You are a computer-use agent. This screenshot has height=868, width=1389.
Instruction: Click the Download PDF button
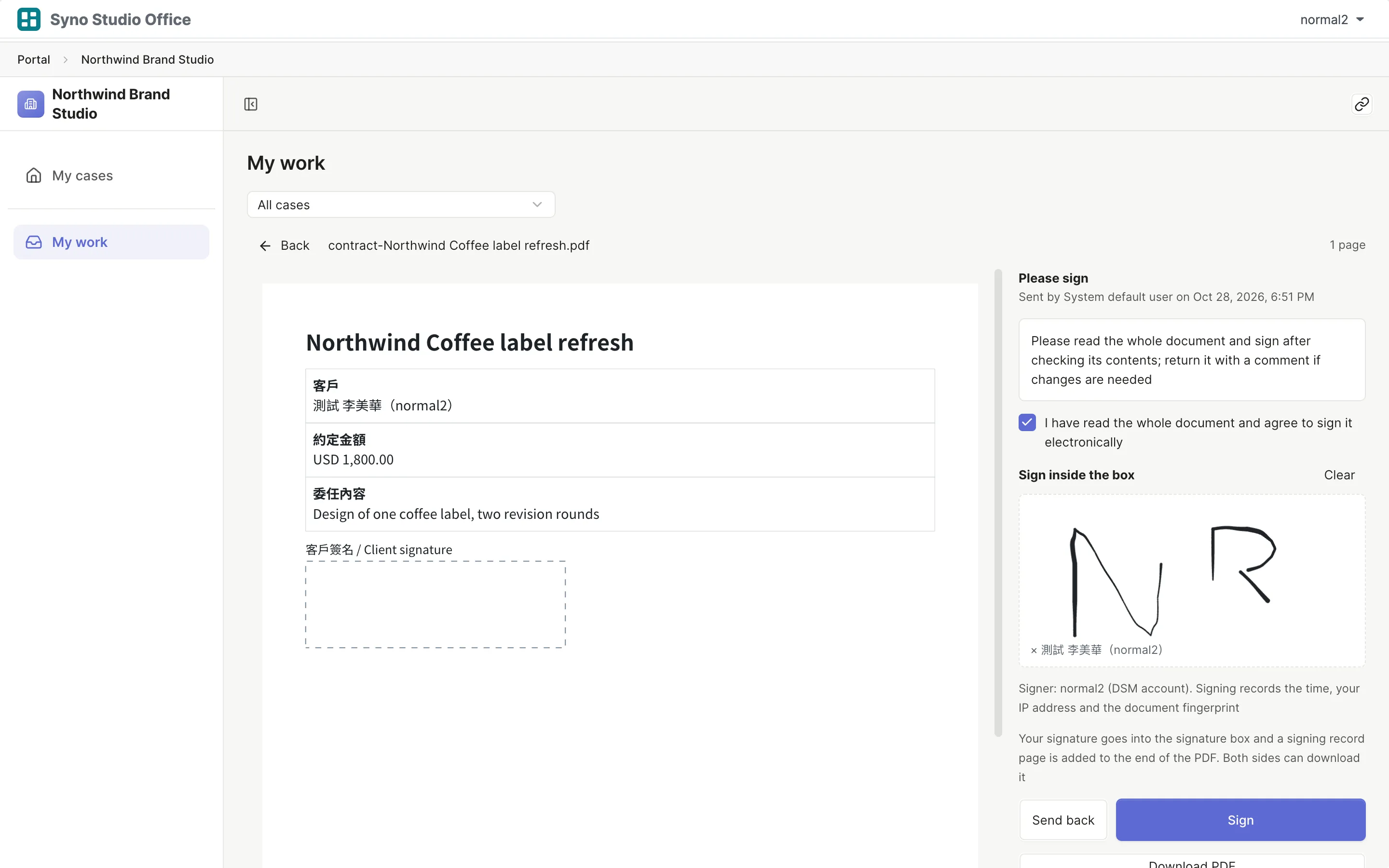(1192, 862)
